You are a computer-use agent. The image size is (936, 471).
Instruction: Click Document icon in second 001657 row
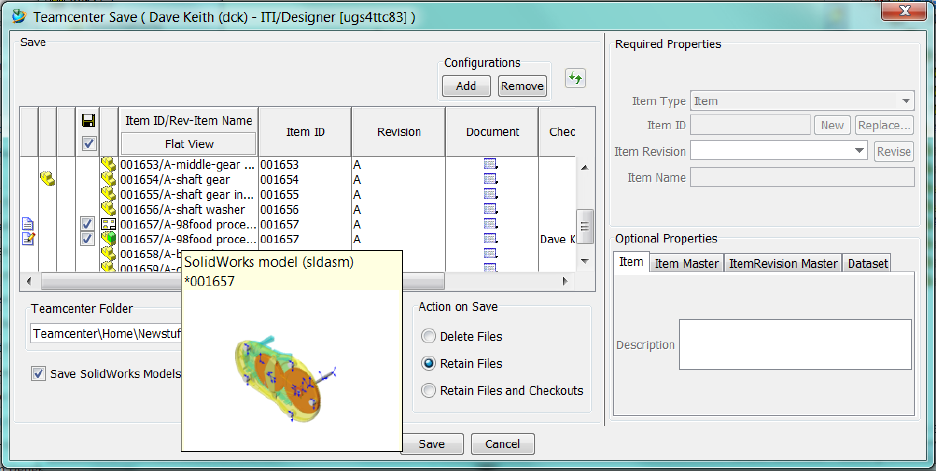(491, 239)
